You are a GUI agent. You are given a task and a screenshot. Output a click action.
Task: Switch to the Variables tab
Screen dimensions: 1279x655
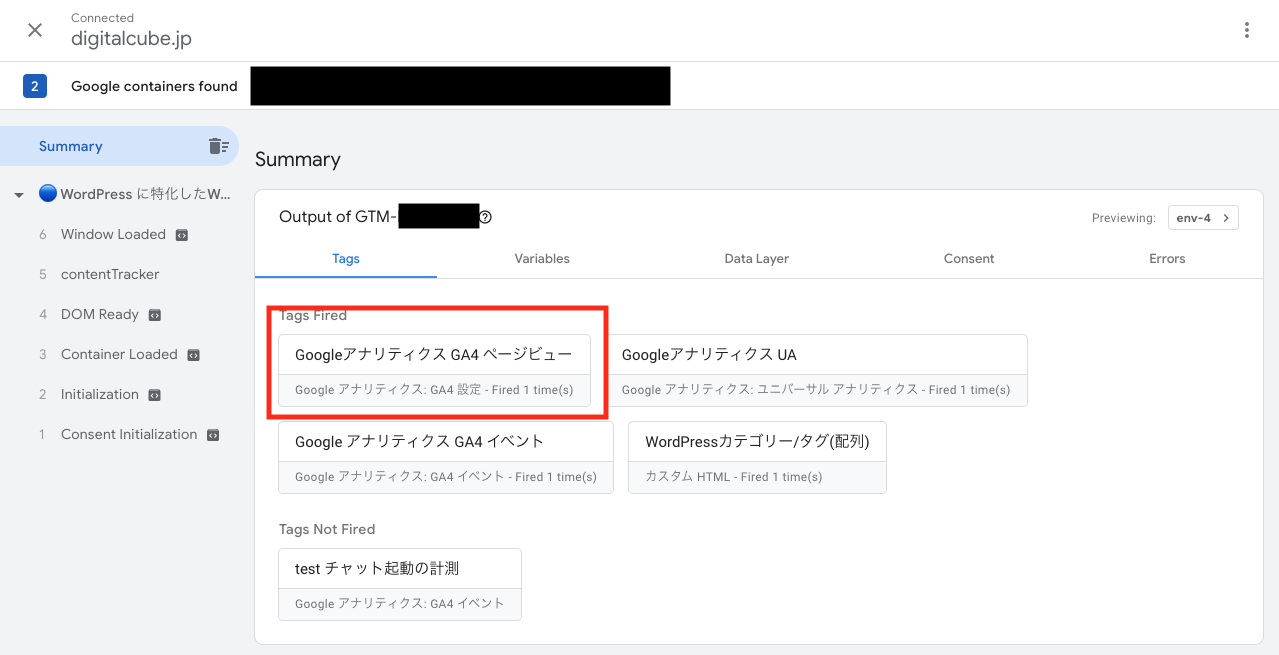tap(542, 259)
